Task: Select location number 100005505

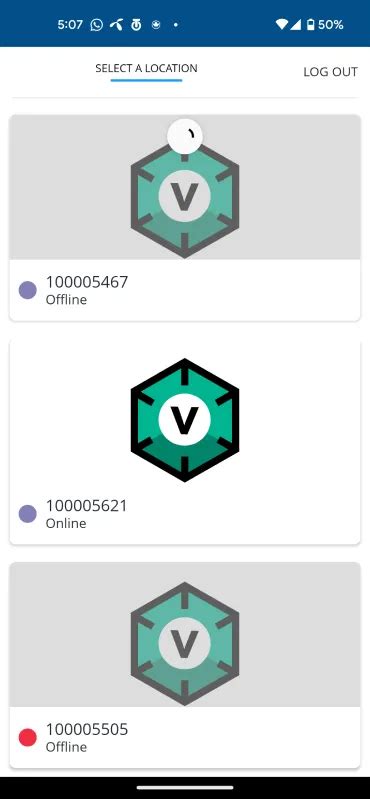Action: 87,729
